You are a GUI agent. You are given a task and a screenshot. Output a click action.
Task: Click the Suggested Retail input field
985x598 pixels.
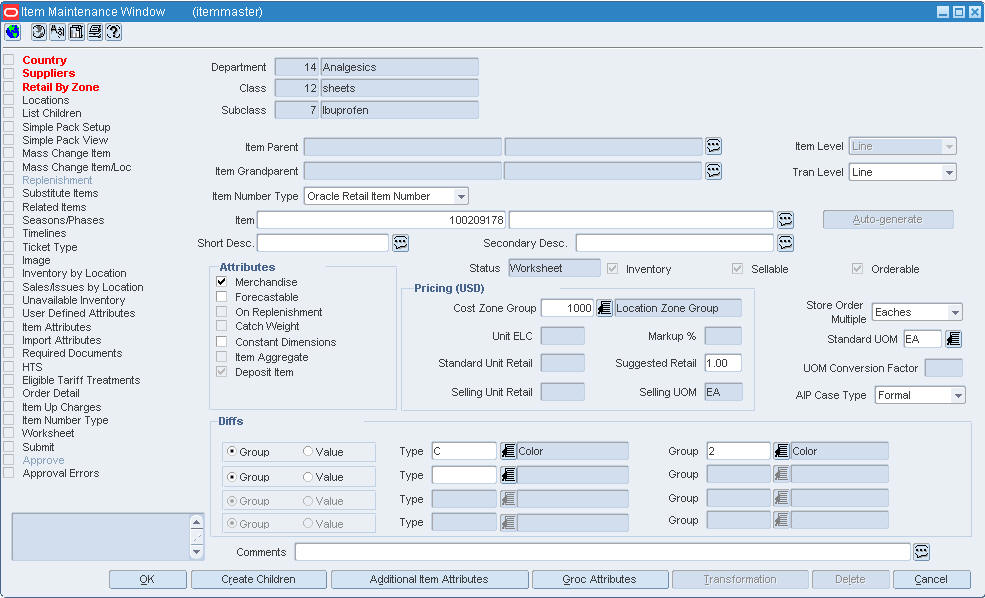(722, 363)
